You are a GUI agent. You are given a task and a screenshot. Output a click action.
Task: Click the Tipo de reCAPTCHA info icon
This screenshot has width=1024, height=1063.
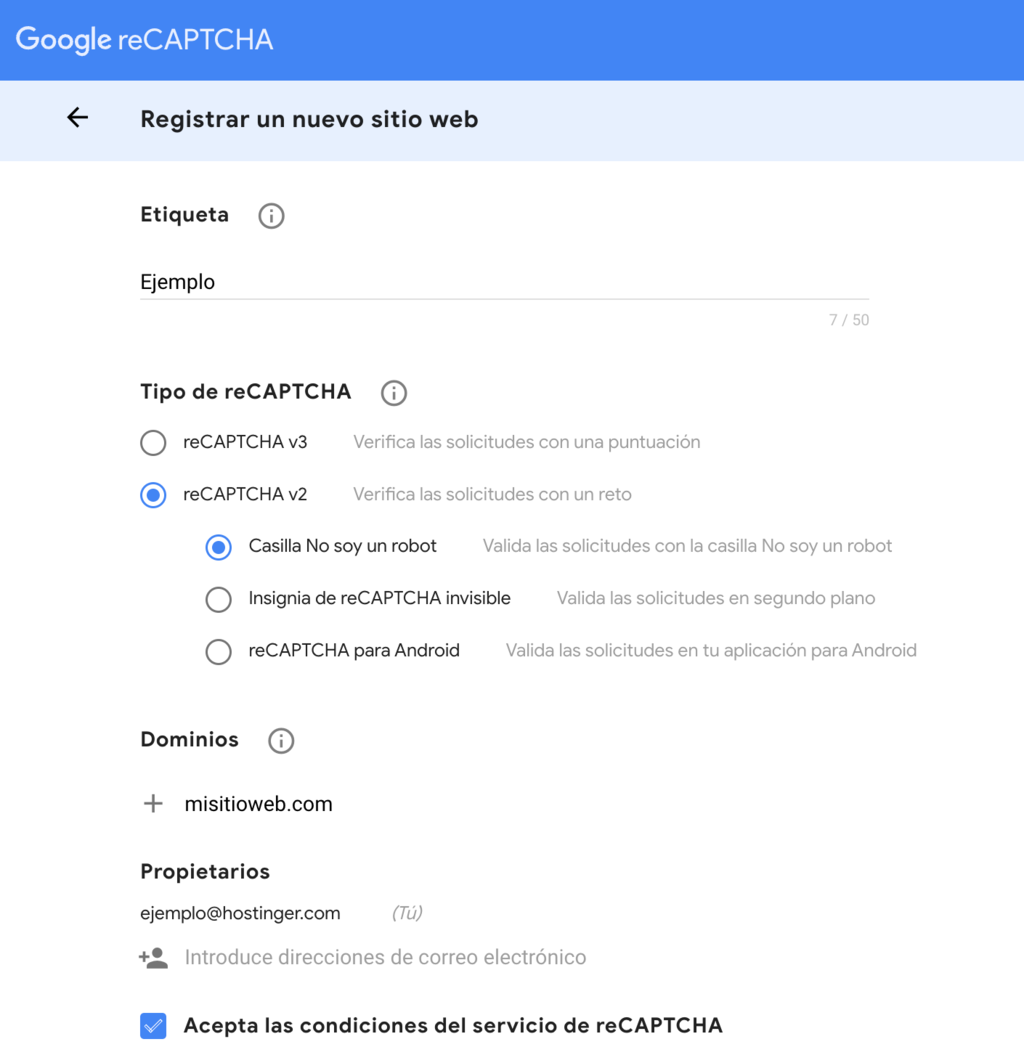click(x=394, y=393)
